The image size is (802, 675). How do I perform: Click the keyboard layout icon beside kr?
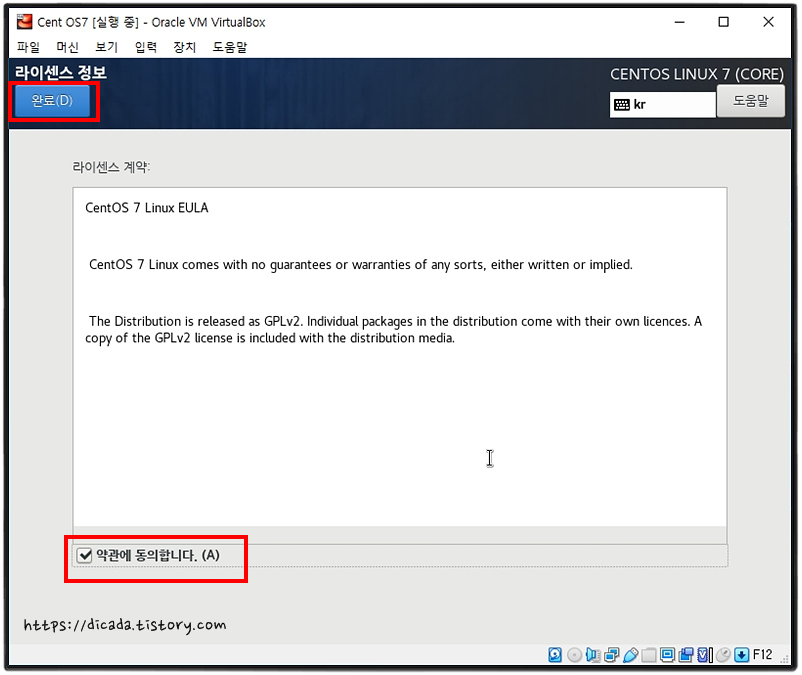click(622, 105)
